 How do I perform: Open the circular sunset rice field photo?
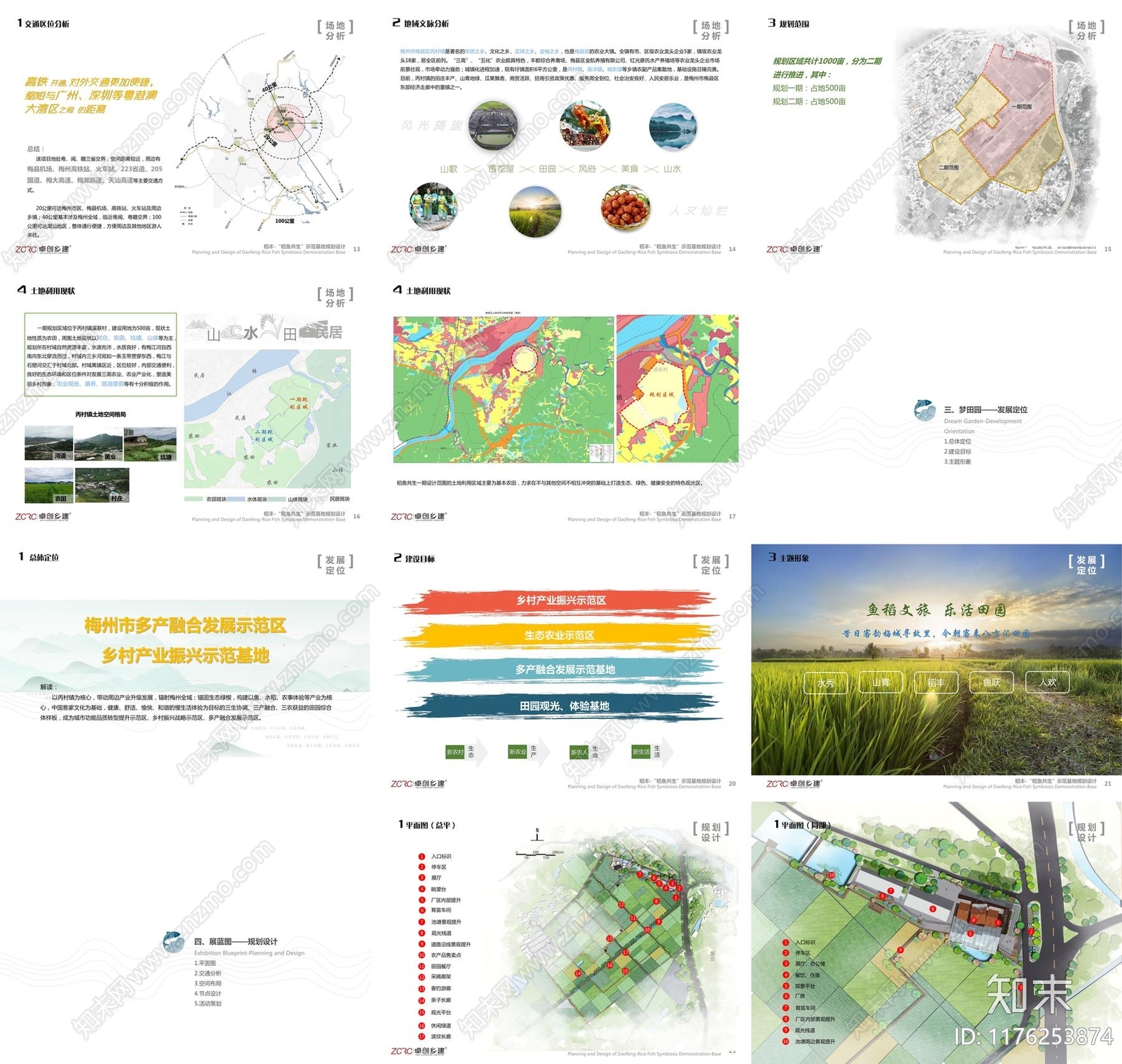[535, 211]
